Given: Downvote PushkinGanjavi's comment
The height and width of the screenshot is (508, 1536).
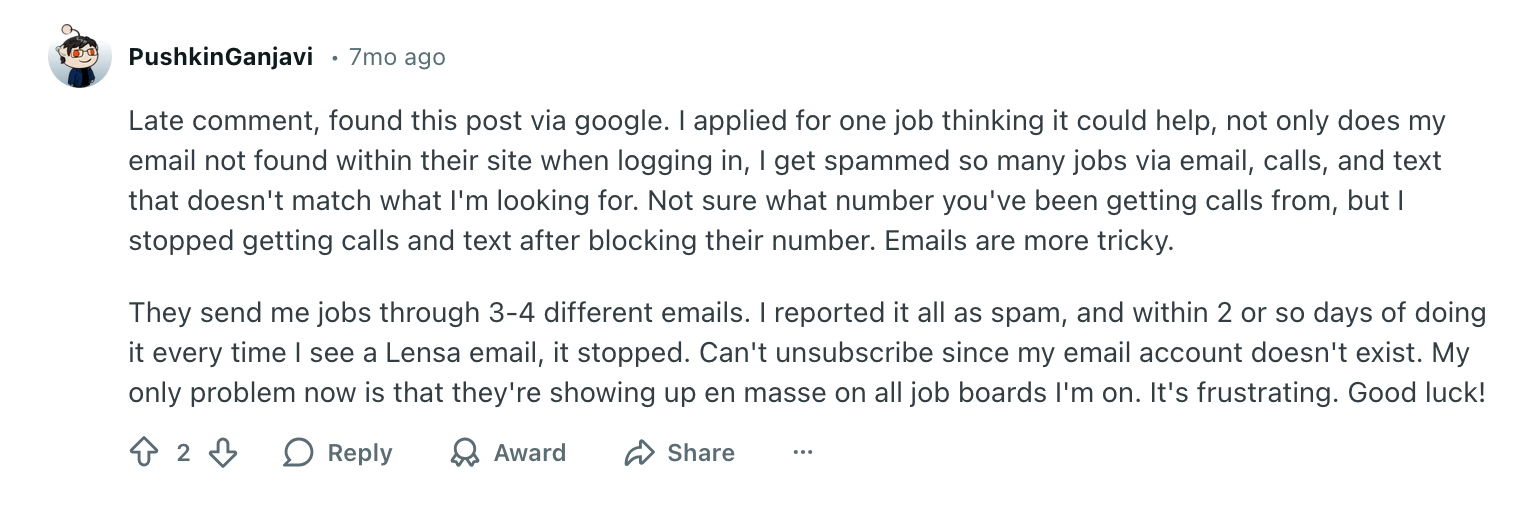Looking at the screenshot, I should pos(223,453).
